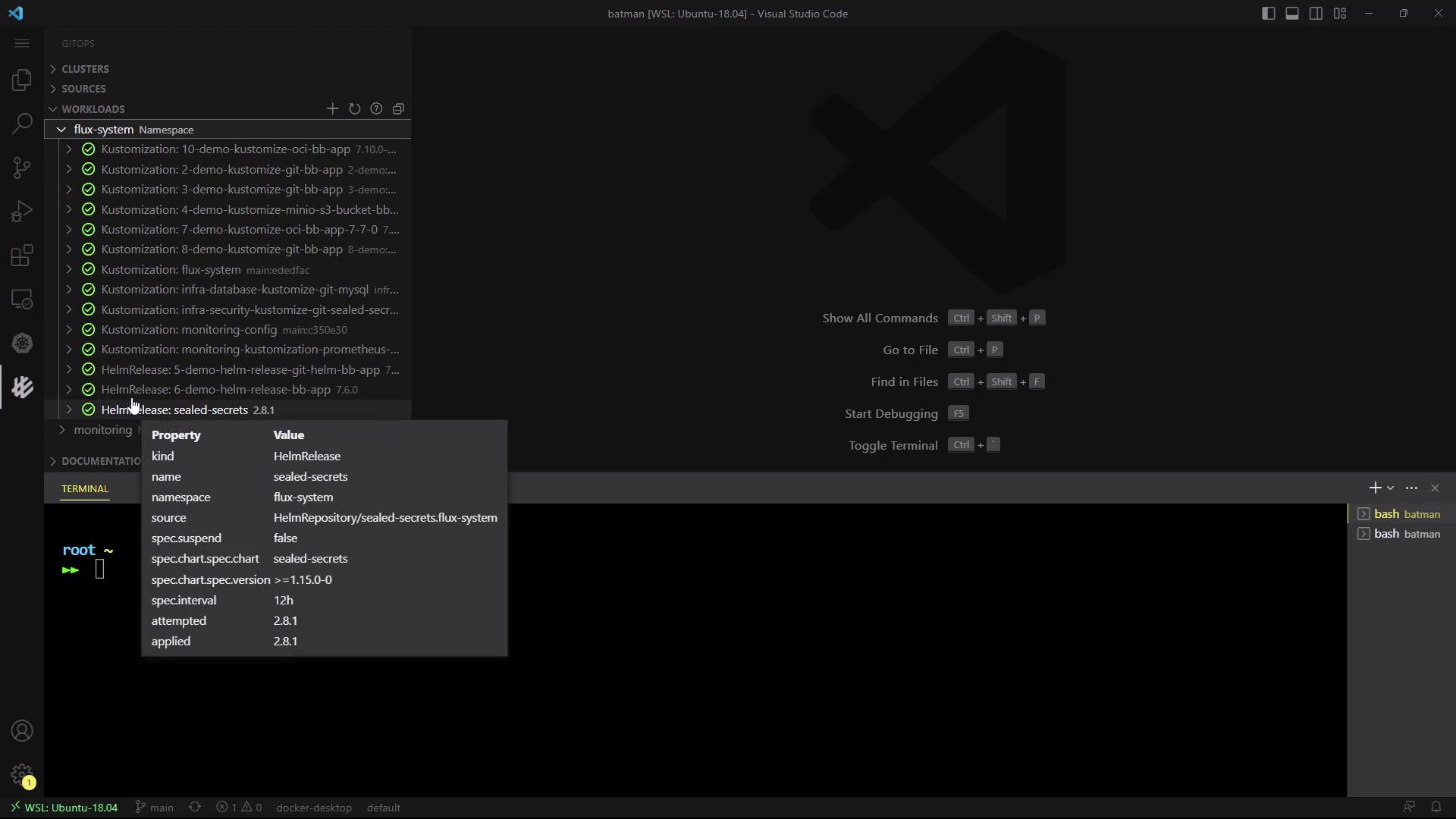Collapse all items in Workloads
The width and height of the screenshot is (1456, 819).
click(x=398, y=109)
